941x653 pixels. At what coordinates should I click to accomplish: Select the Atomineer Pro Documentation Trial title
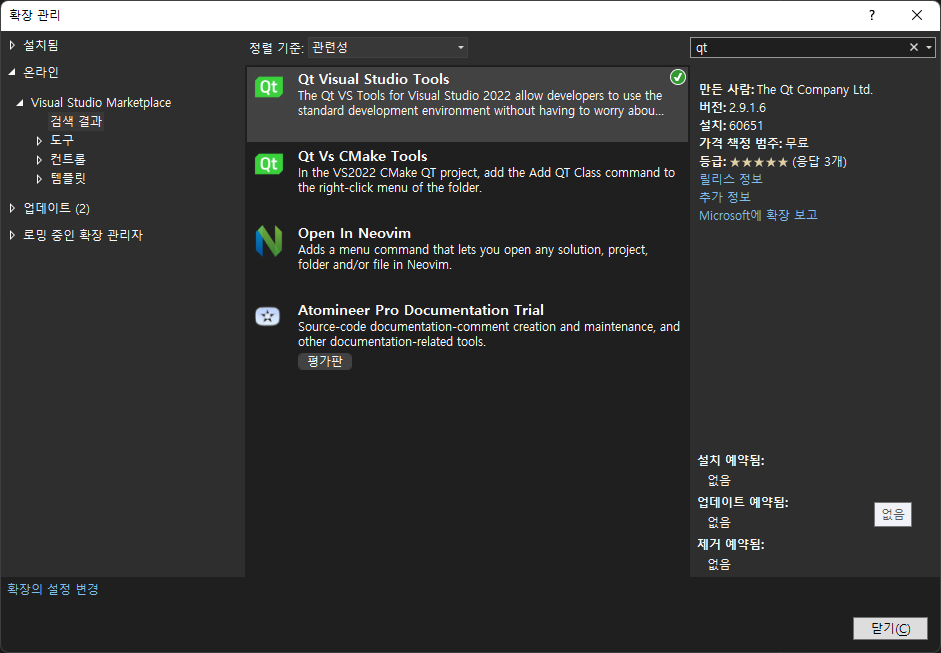click(x=421, y=310)
